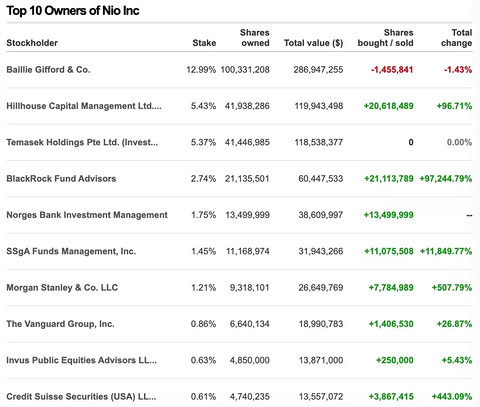Click total value 26,649,769
Image resolution: width=480 pixels, height=407 pixels.
pos(321,288)
